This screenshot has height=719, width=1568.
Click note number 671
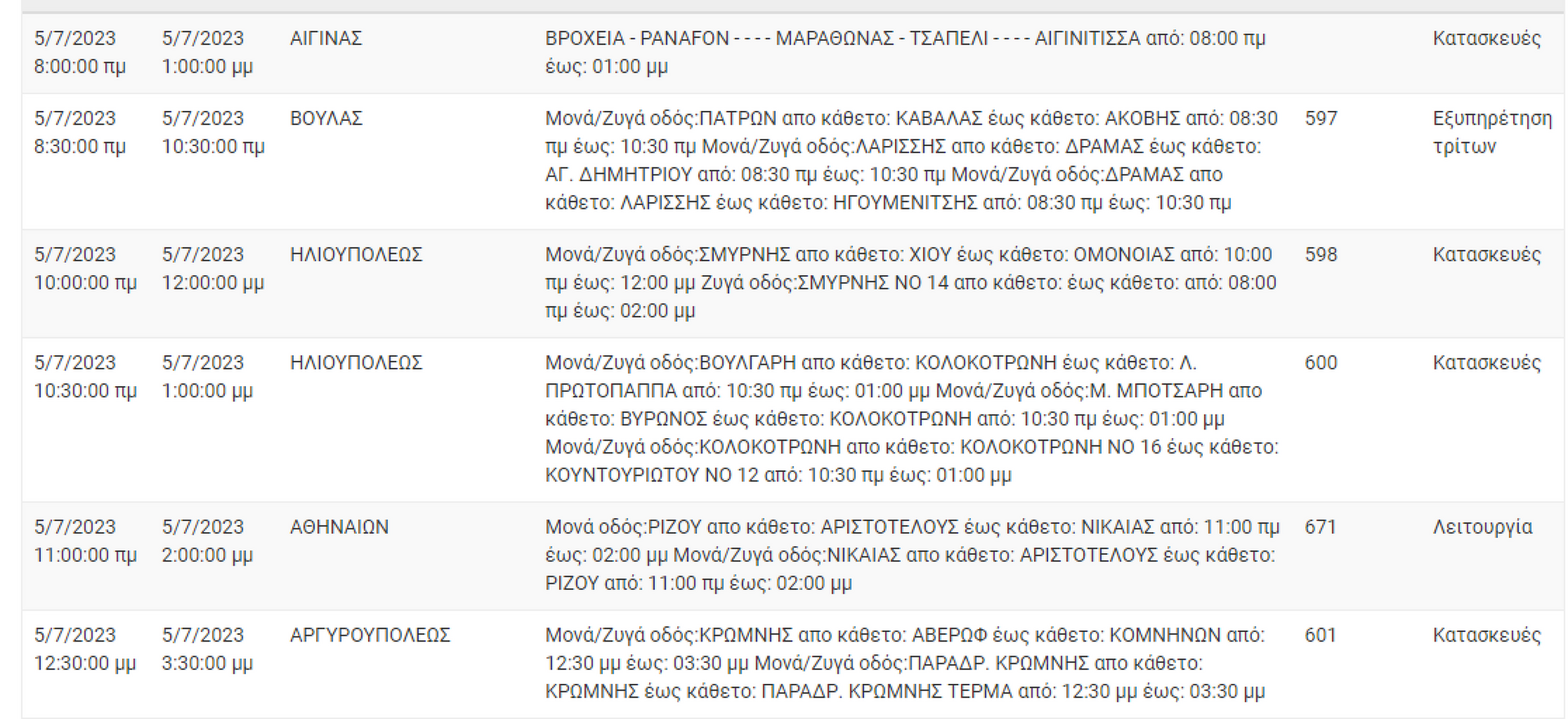[1320, 527]
